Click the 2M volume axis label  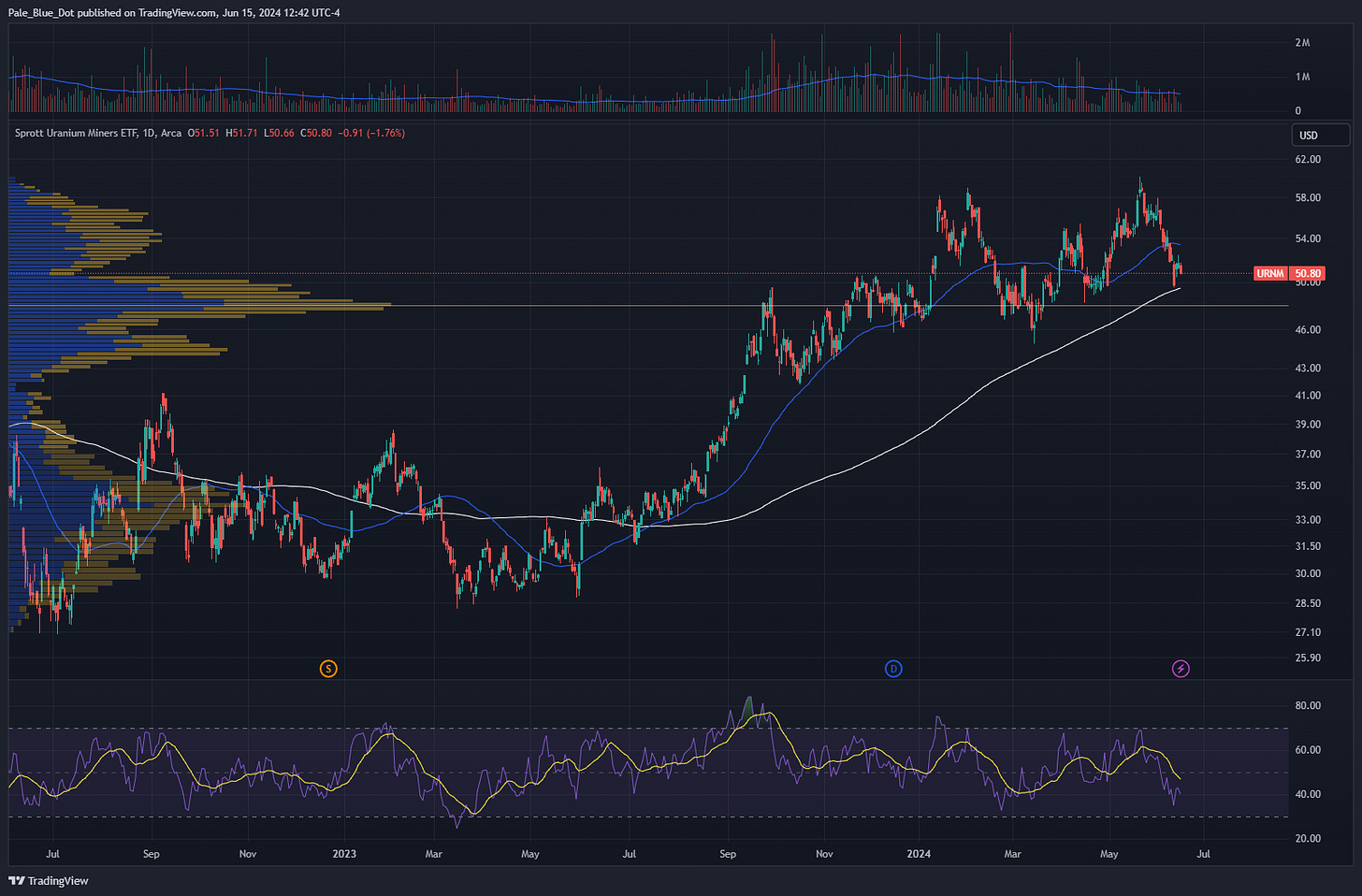point(1302,43)
